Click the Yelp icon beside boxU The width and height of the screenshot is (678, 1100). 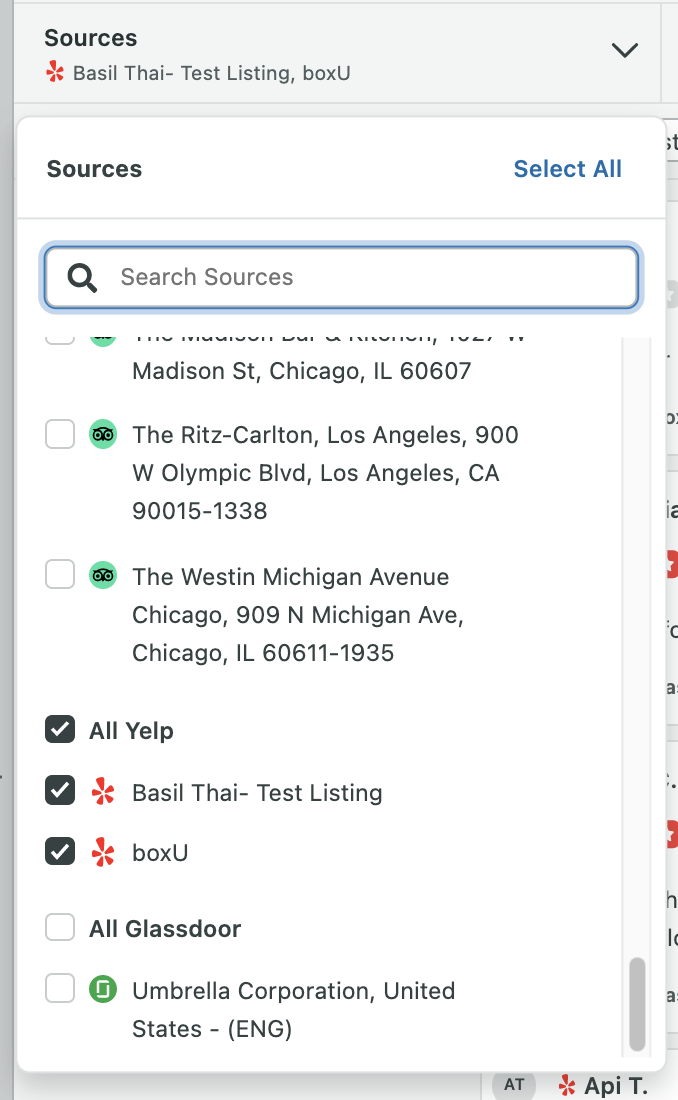(103, 853)
